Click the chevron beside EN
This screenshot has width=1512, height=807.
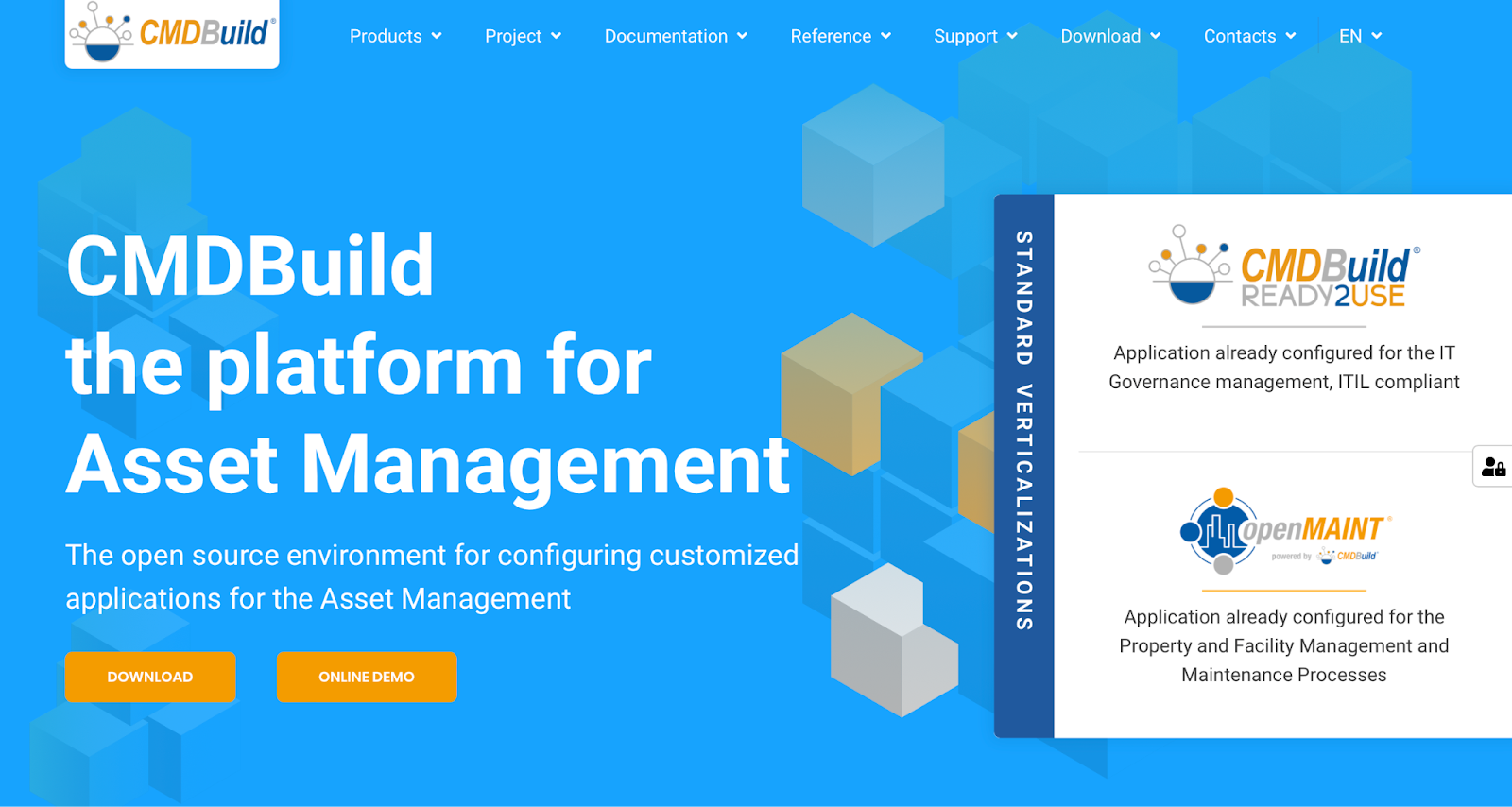pyautogui.click(x=1377, y=36)
